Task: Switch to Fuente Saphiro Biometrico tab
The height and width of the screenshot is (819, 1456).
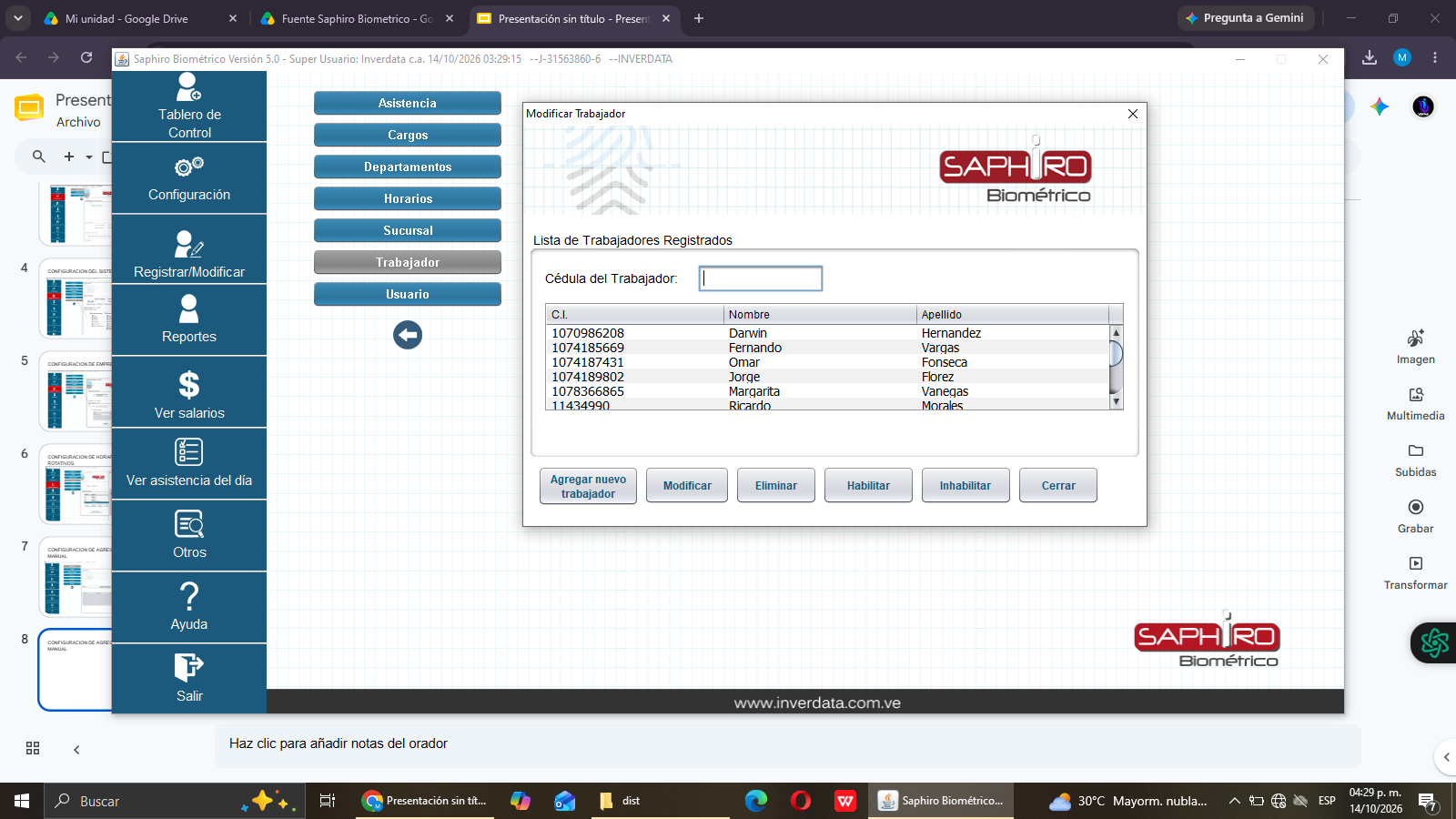Action: (x=357, y=18)
